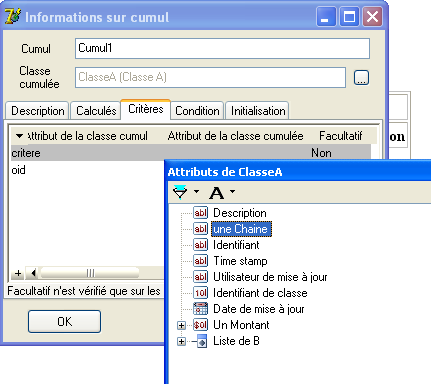Click the sort arrow in the column header
The width and height of the screenshot is (431, 384).
click(x=19, y=136)
